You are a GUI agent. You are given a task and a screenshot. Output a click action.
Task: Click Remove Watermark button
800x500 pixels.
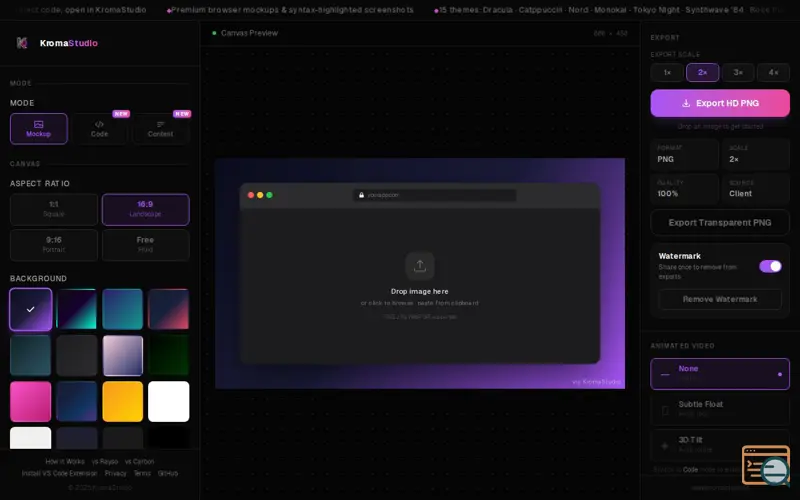(x=720, y=299)
